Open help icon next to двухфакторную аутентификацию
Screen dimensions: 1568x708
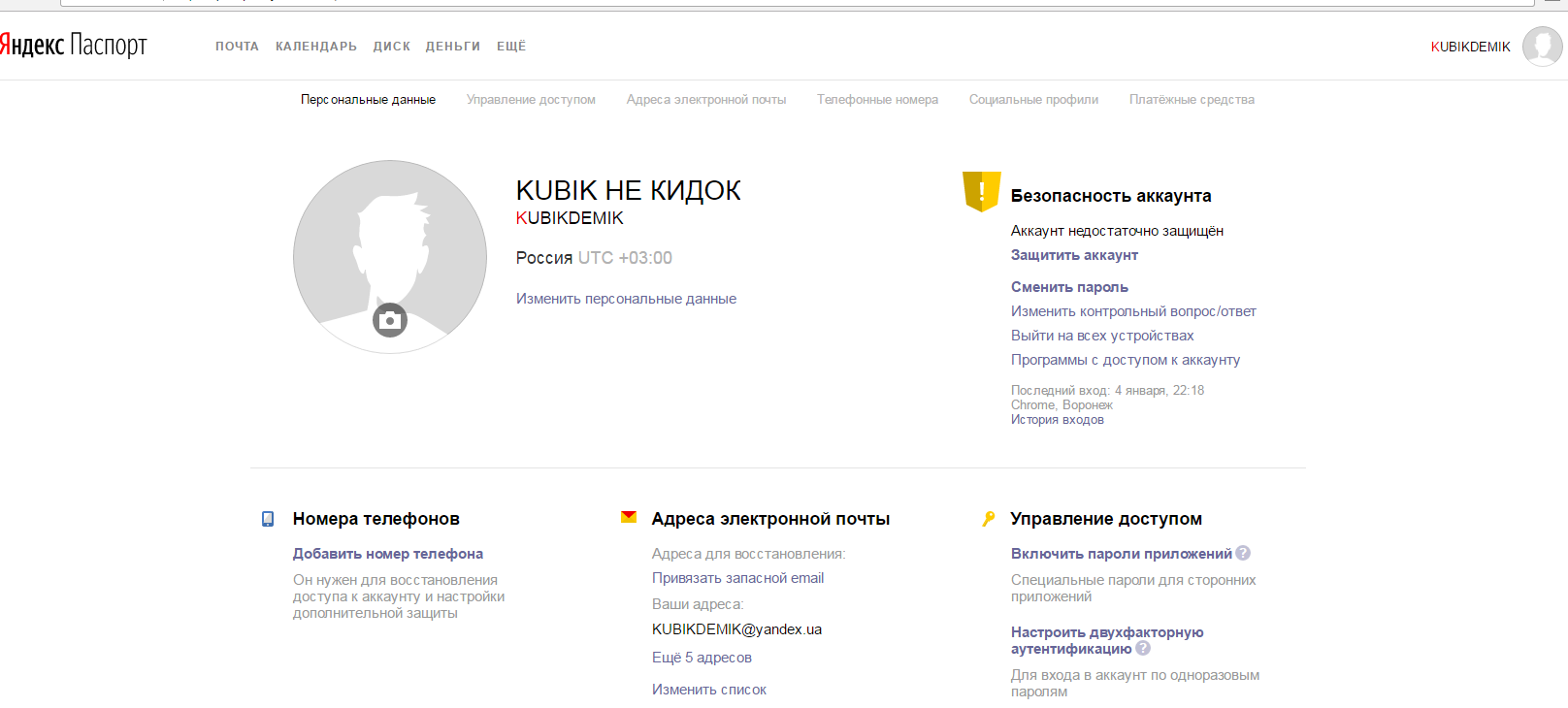pos(1143,648)
